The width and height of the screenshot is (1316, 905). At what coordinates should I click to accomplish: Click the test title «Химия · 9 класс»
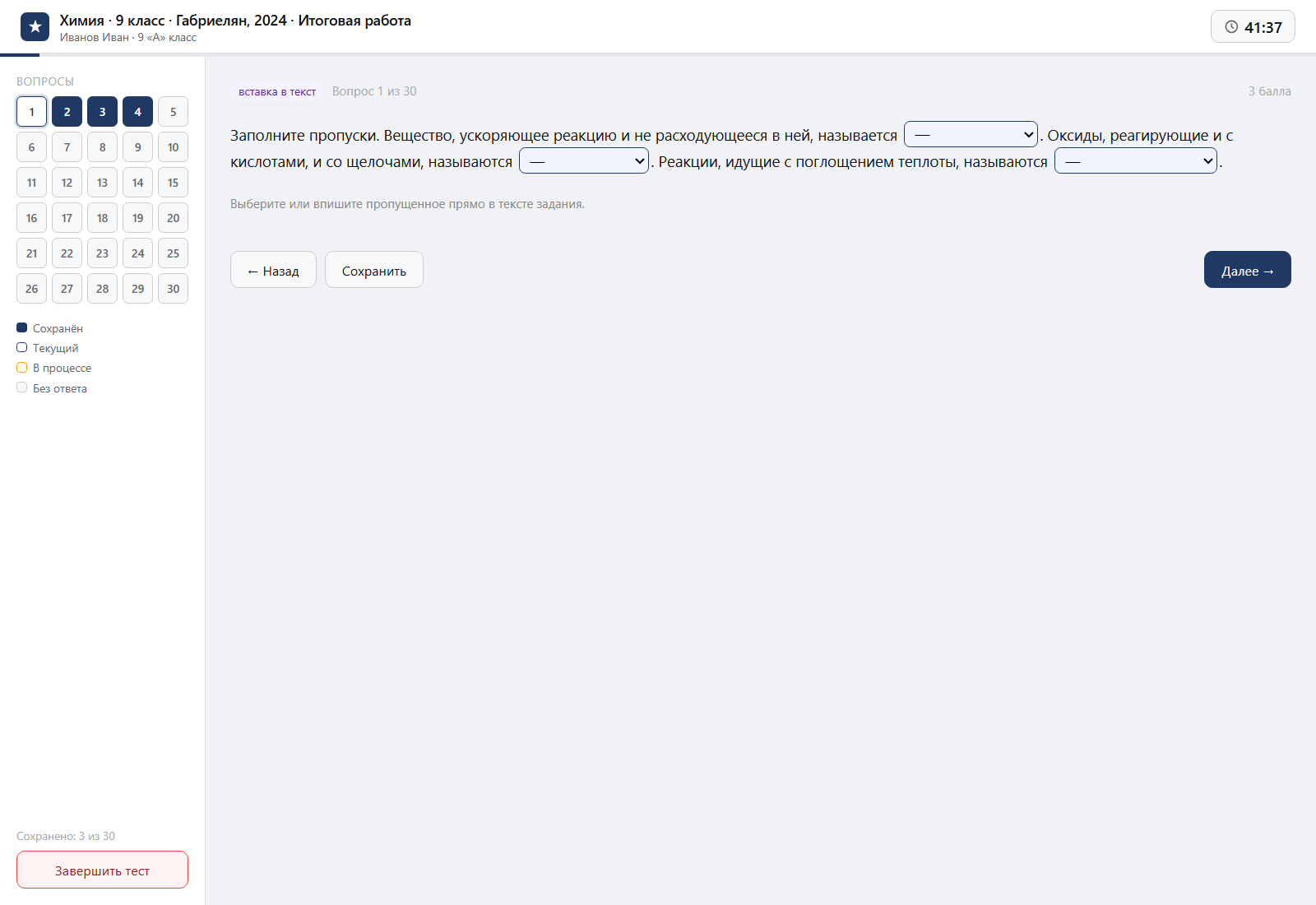click(x=235, y=21)
